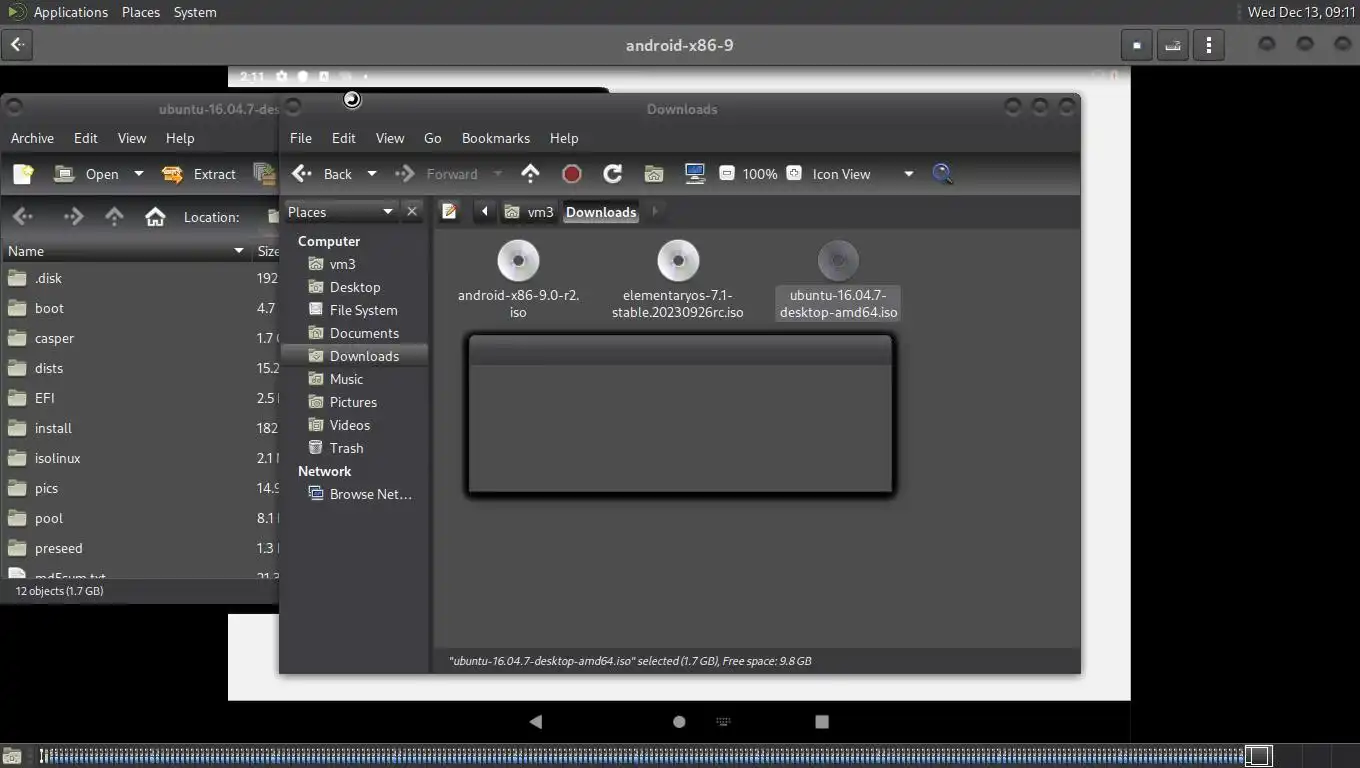Open the File menu in the Downloads window
Screen dimensions: 1360x768
[301, 138]
